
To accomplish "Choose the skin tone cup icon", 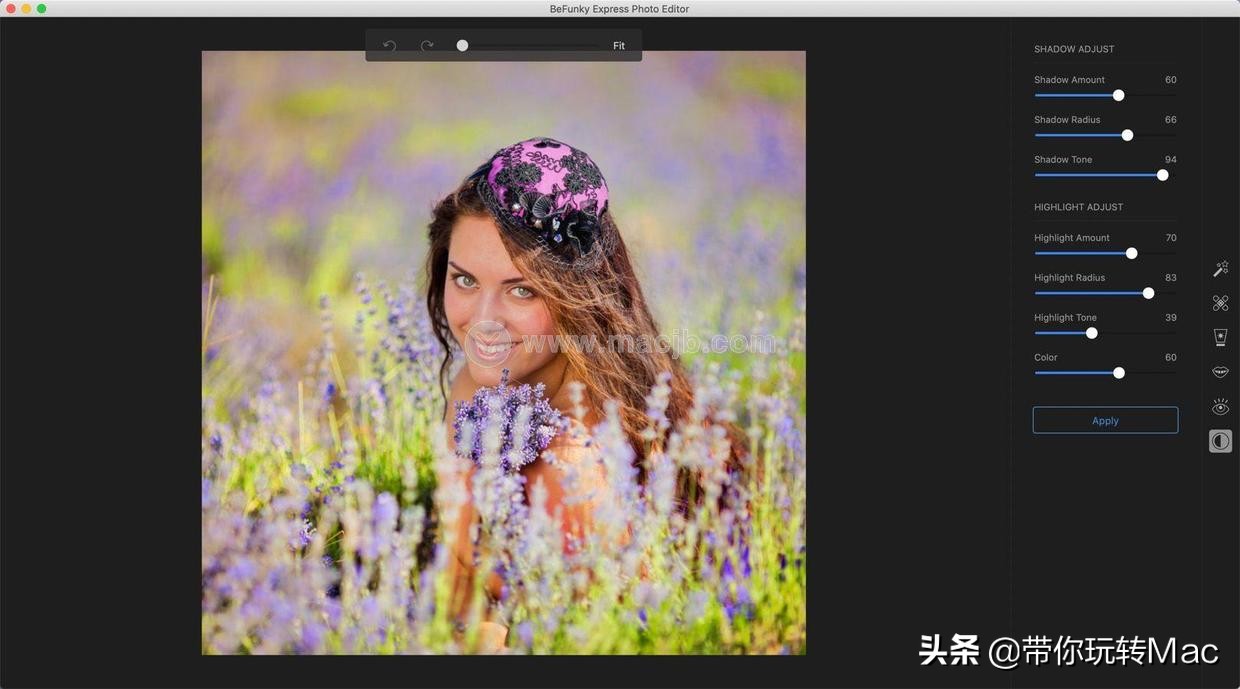I will tap(1220, 337).
